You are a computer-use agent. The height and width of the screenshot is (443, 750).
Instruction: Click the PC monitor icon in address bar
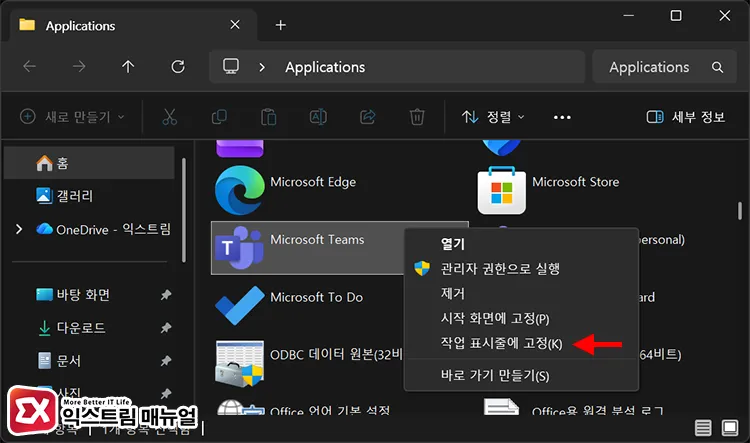pyautogui.click(x=231, y=66)
